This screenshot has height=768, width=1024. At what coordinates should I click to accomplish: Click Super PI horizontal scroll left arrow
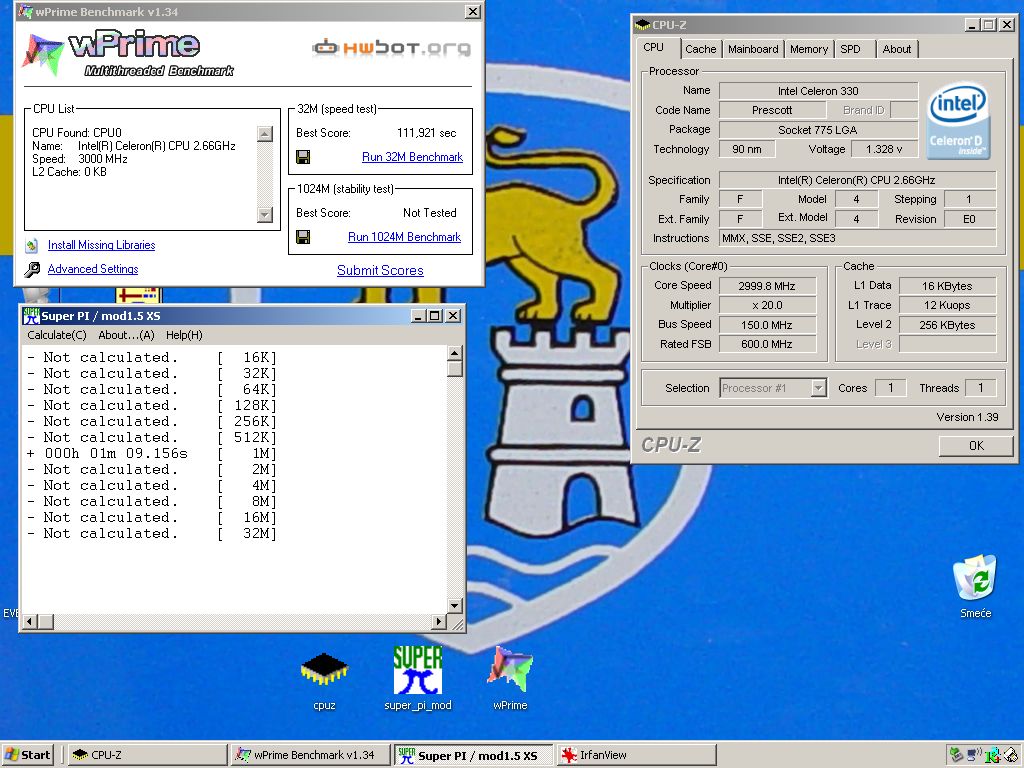click(x=29, y=621)
